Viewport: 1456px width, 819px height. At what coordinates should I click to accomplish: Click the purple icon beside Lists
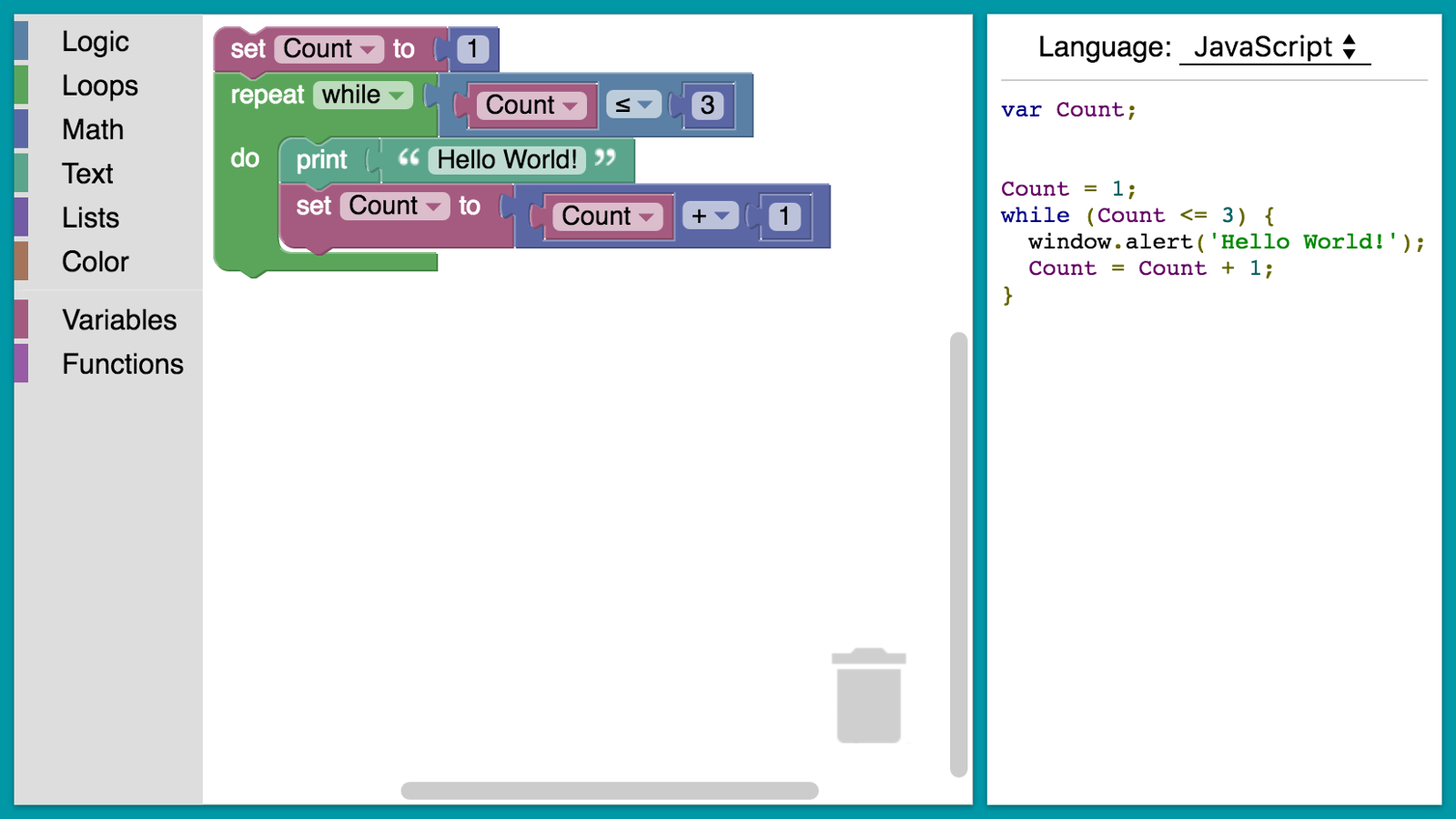pyautogui.click(x=21, y=217)
